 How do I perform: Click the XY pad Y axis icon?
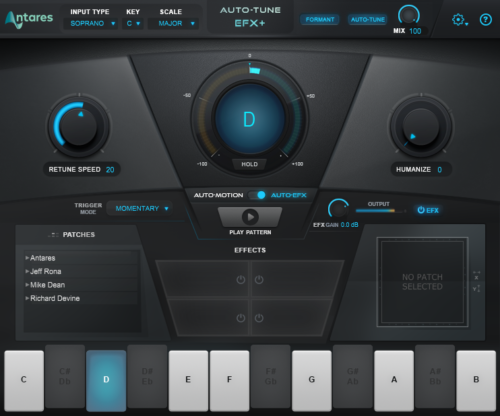476,289
